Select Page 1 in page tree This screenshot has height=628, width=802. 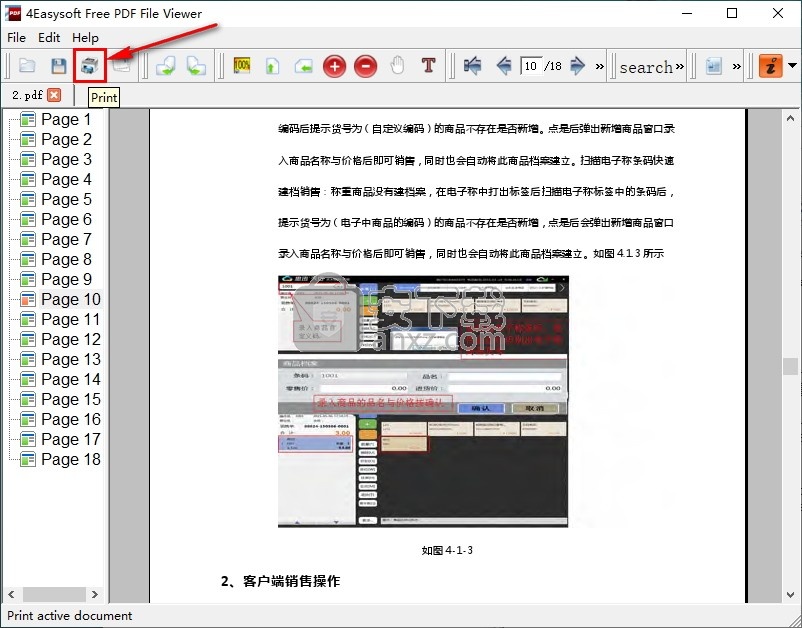pyautogui.click(x=66, y=119)
